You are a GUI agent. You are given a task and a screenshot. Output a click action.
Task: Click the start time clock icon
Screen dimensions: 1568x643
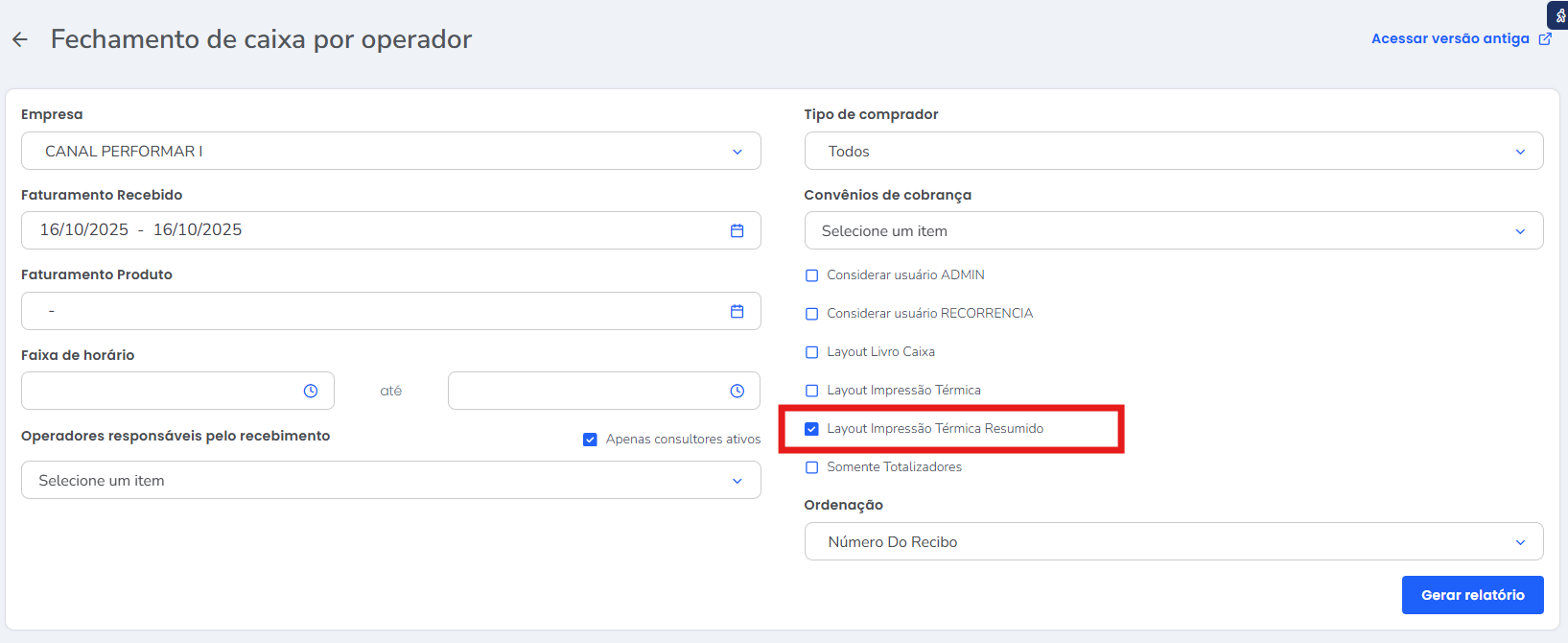tap(311, 391)
